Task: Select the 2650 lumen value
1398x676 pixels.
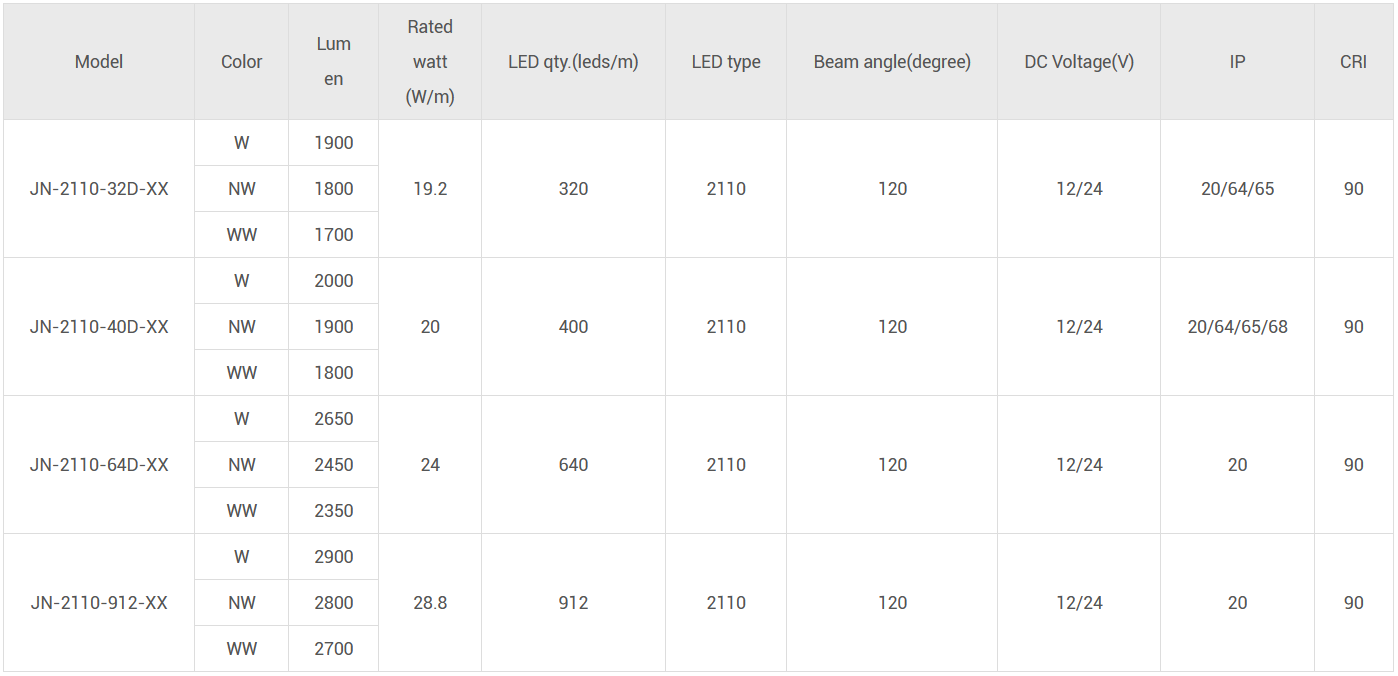Action: pyautogui.click(x=334, y=419)
